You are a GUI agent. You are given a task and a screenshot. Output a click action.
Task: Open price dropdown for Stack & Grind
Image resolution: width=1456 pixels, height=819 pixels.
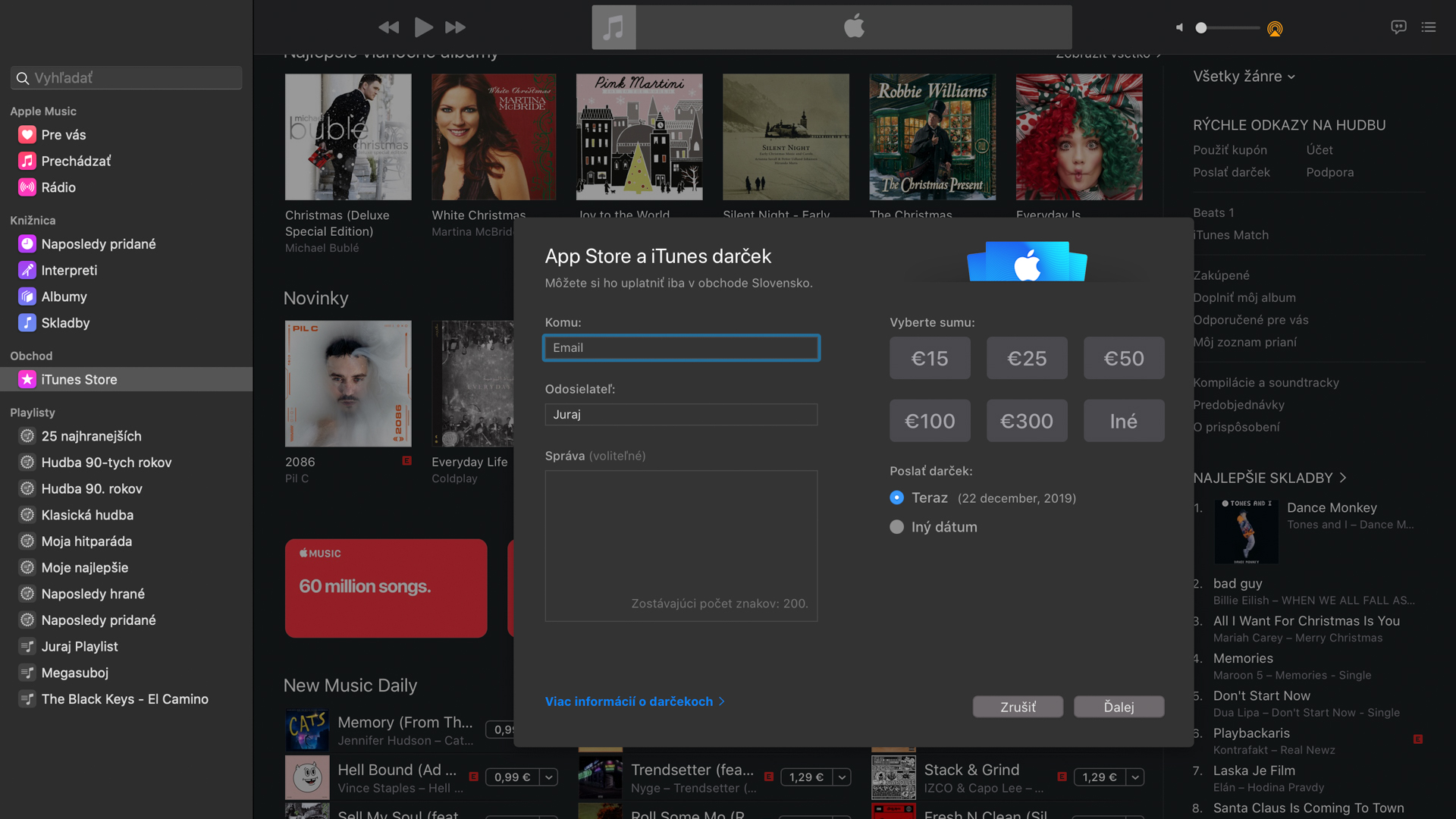point(1135,777)
